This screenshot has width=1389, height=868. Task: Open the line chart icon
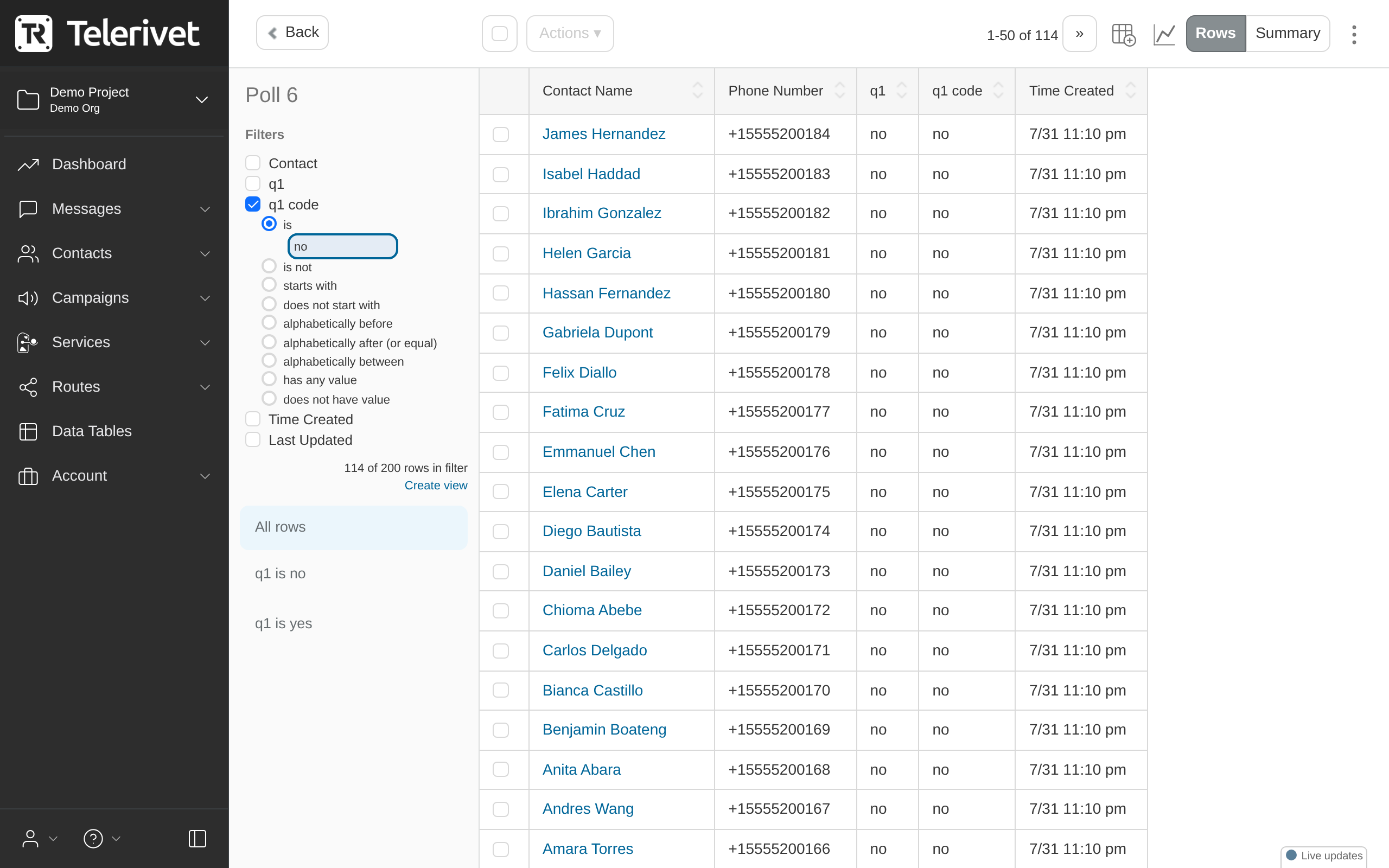(1164, 34)
